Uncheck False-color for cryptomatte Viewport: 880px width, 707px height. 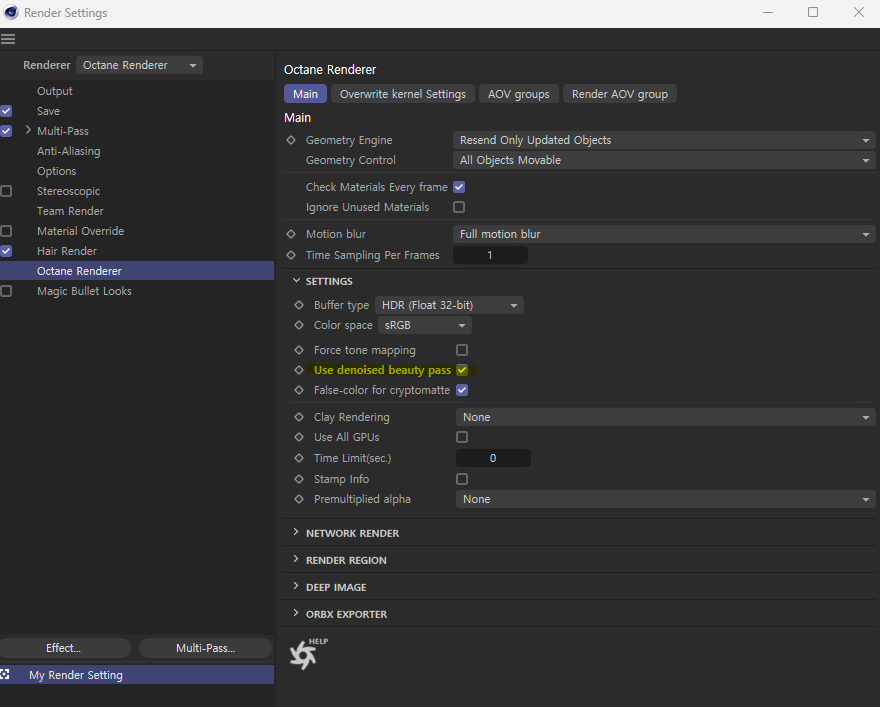462,390
